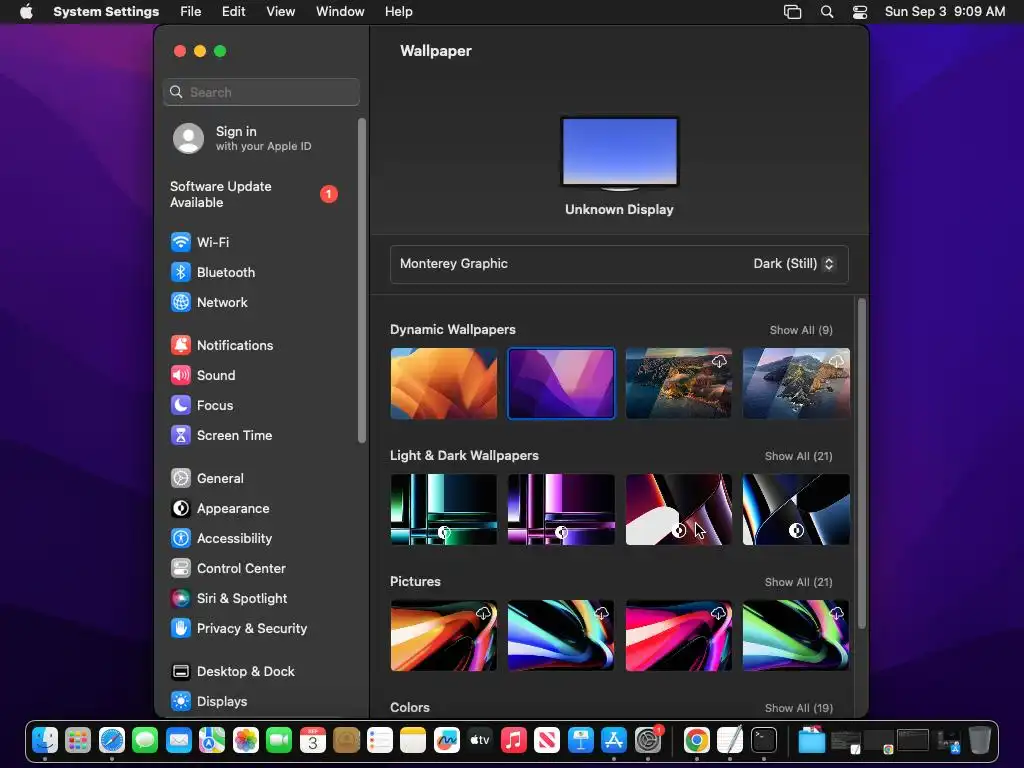Open Bluetooth settings pane
Viewport: 1024px width, 768px height.
point(212,272)
